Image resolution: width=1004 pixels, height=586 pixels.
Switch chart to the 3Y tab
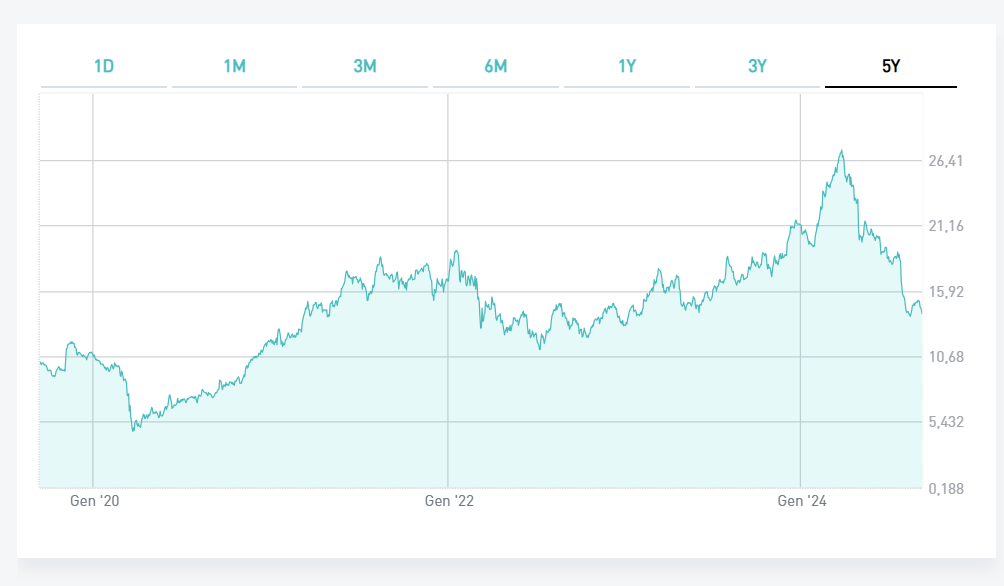(x=757, y=67)
